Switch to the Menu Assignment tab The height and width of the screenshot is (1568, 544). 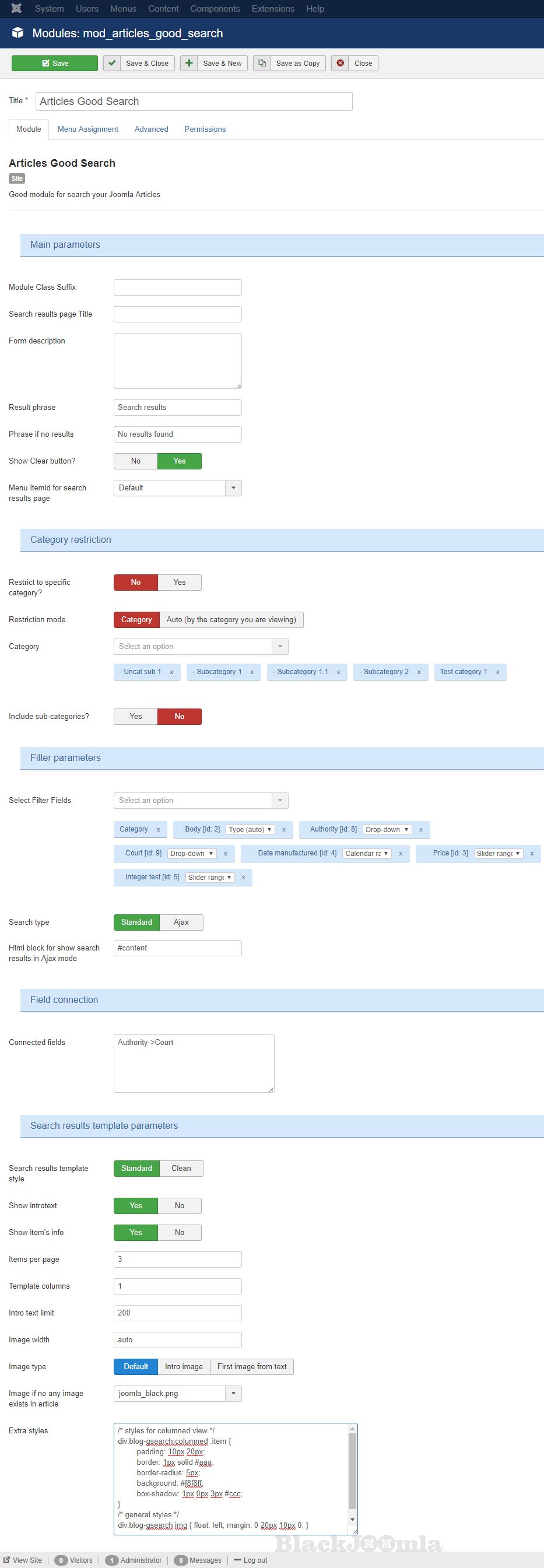[87, 129]
